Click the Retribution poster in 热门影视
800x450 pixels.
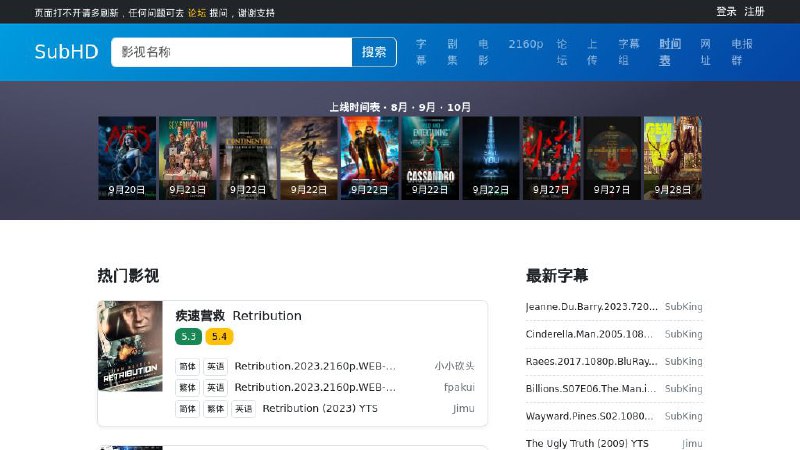point(130,346)
